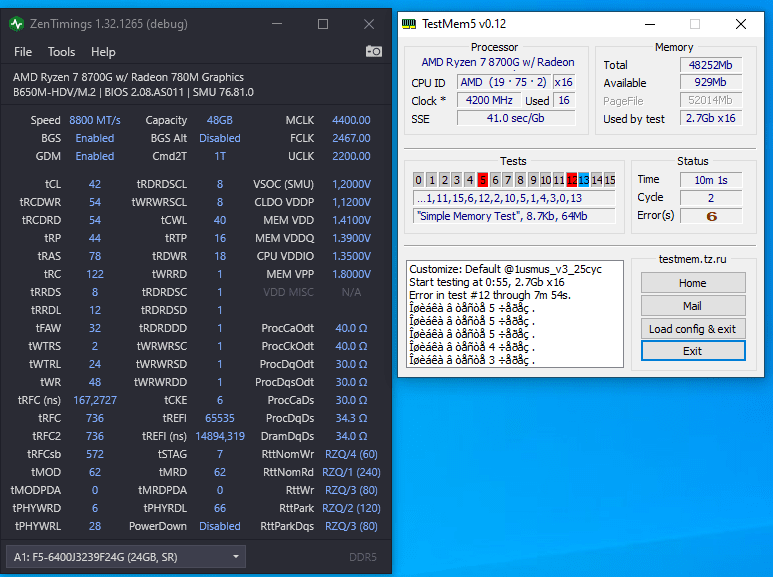Screen dimensions: 773x577
Task: Click the Clock 4200 MHz field
Action: [x=489, y=100]
